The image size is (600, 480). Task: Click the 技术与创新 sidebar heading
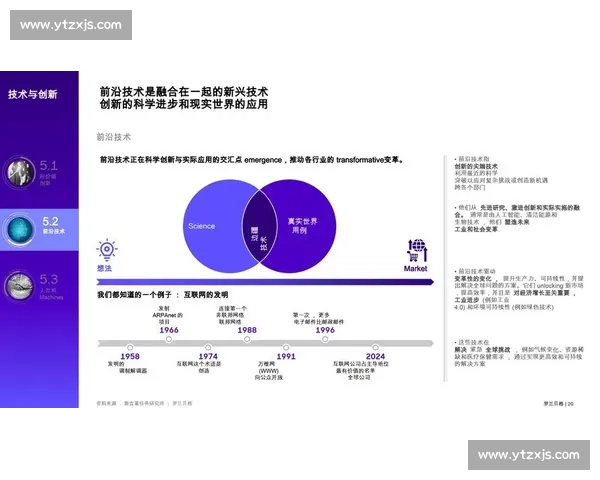[33, 94]
